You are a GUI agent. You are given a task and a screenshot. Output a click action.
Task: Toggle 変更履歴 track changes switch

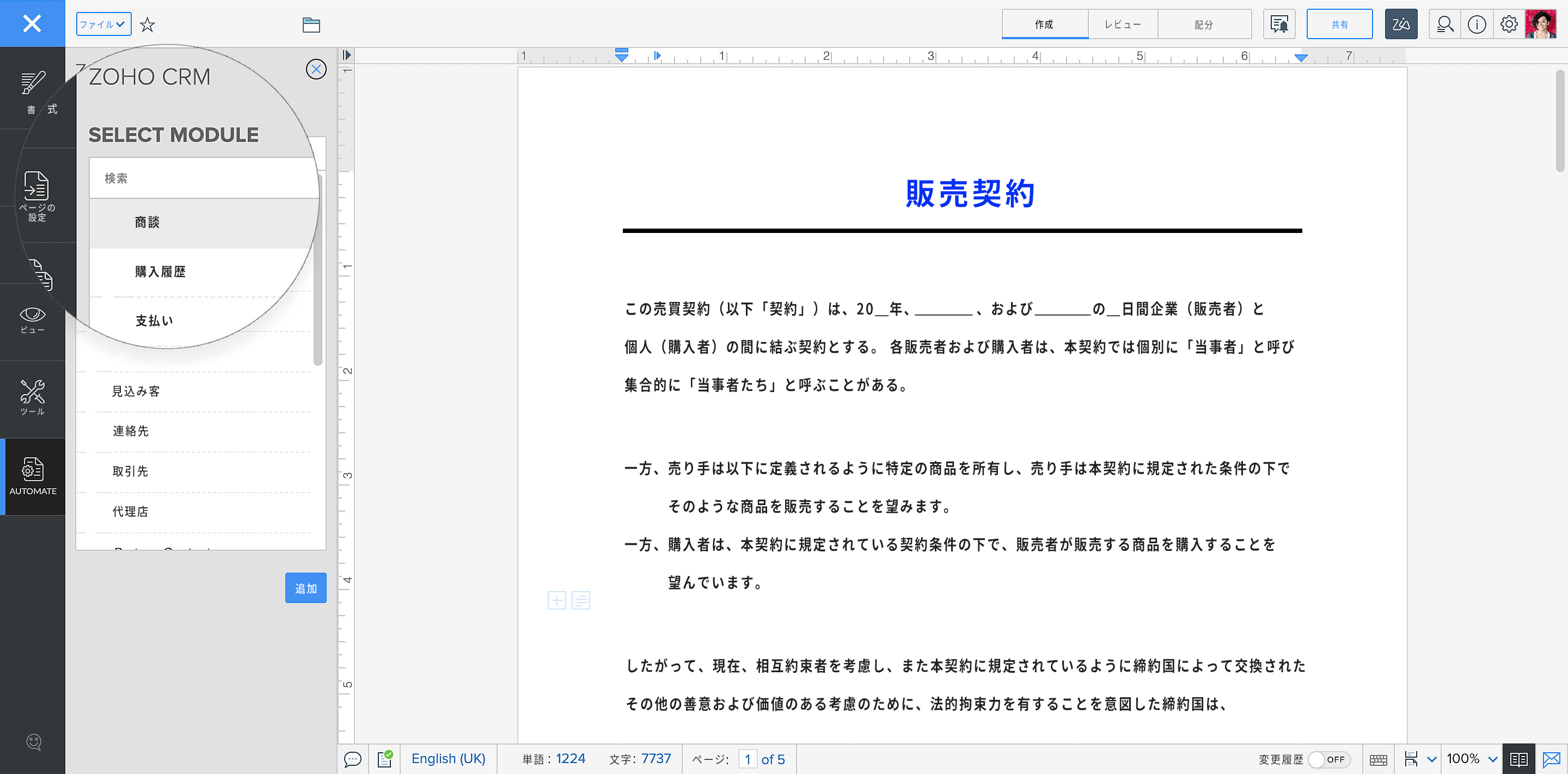[x=1330, y=759]
